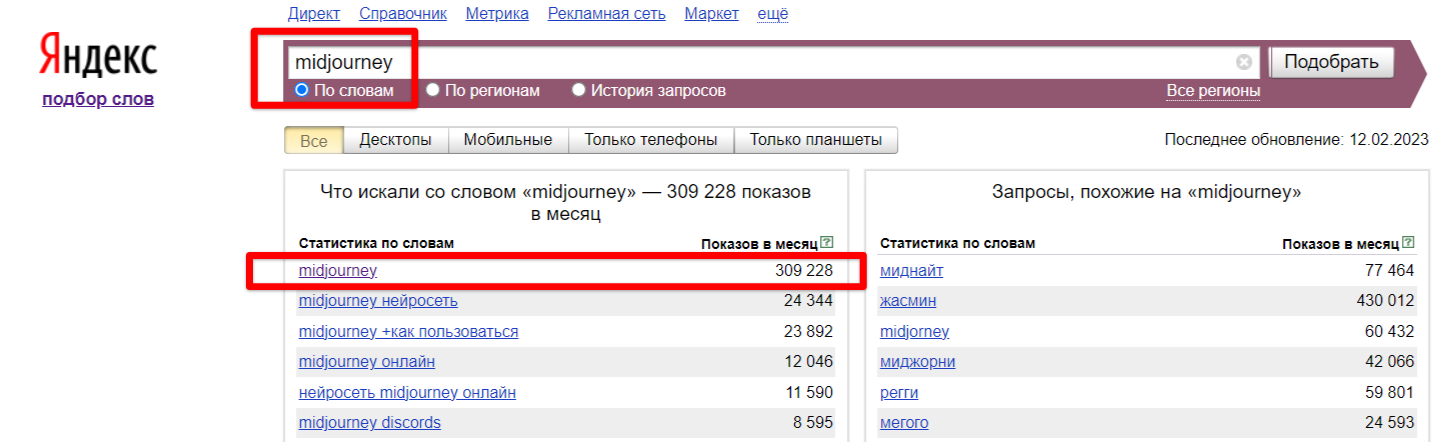Open the similar query 'регги' link
The height and width of the screenshot is (442, 1446).
(x=899, y=392)
